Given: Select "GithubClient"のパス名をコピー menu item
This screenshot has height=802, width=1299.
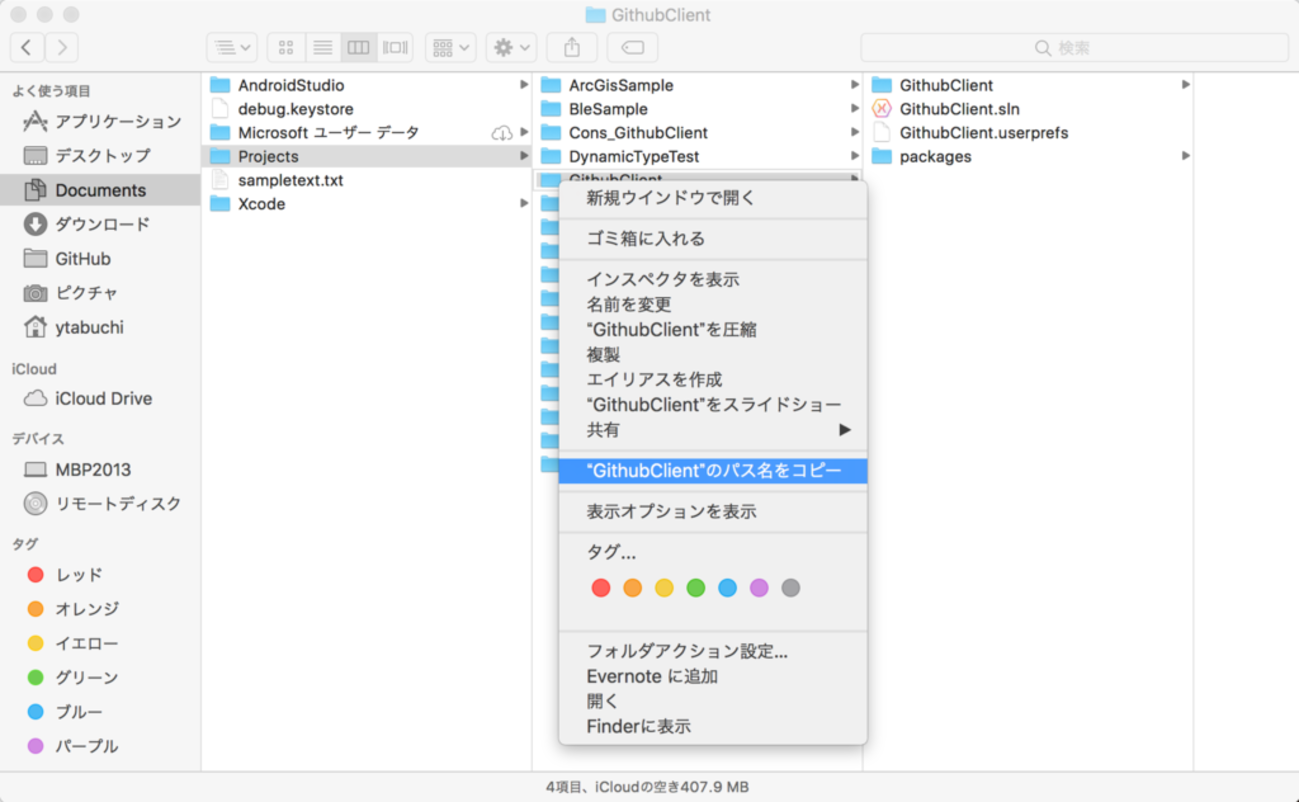Looking at the screenshot, I should pos(713,471).
